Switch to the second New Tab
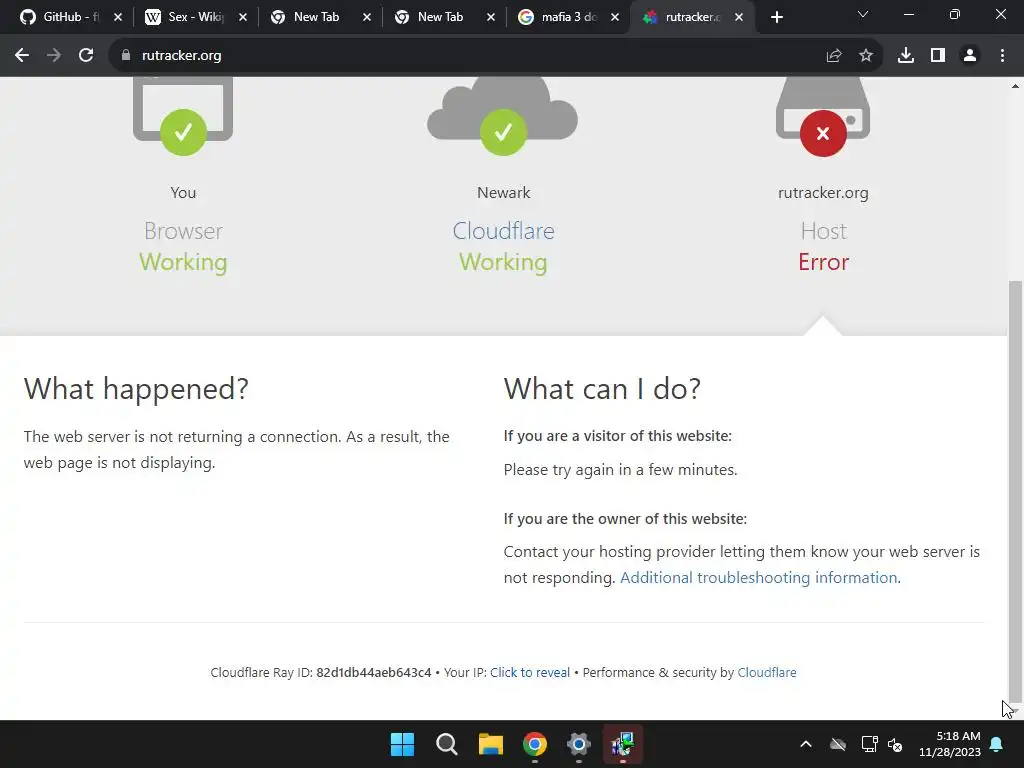This screenshot has width=1024, height=768. pyautogui.click(x=442, y=17)
